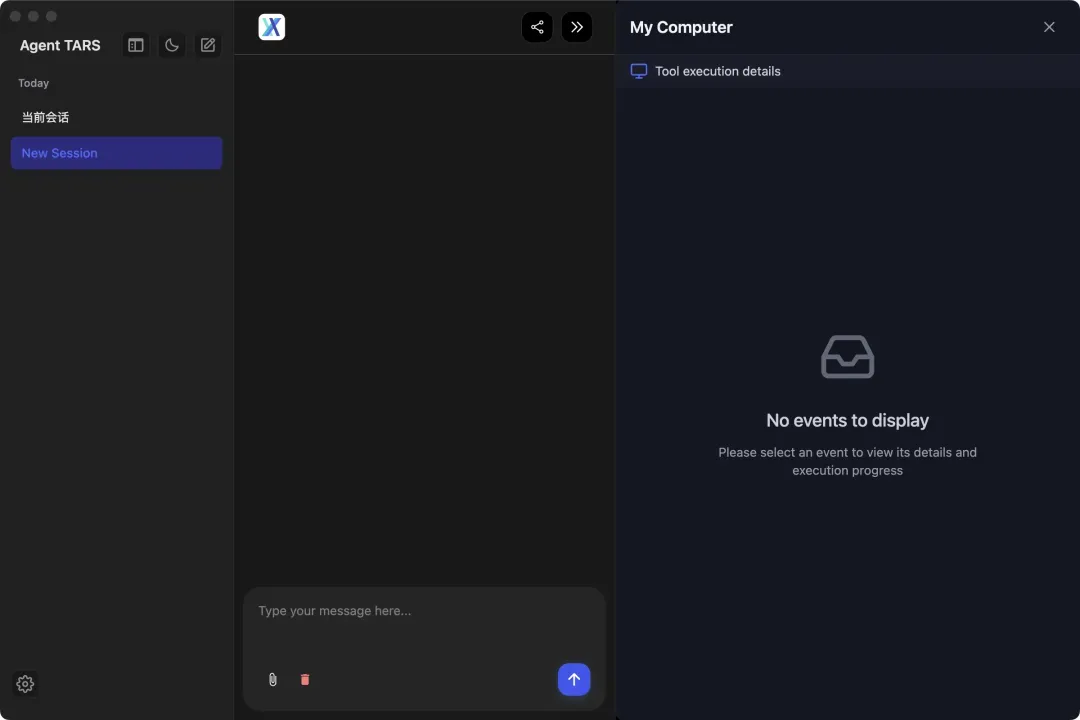Click the monitor icon beside Tool execution details
The height and width of the screenshot is (720, 1080).
[x=638, y=71]
